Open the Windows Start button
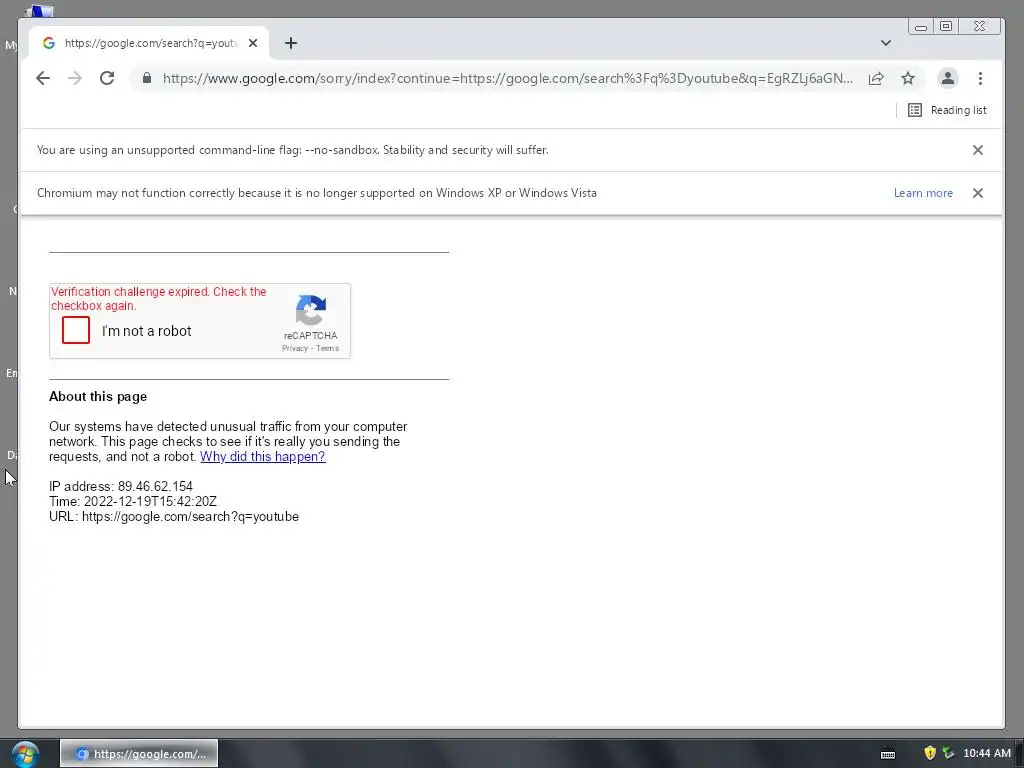Screen dimensions: 1024x768 coord(25,754)
